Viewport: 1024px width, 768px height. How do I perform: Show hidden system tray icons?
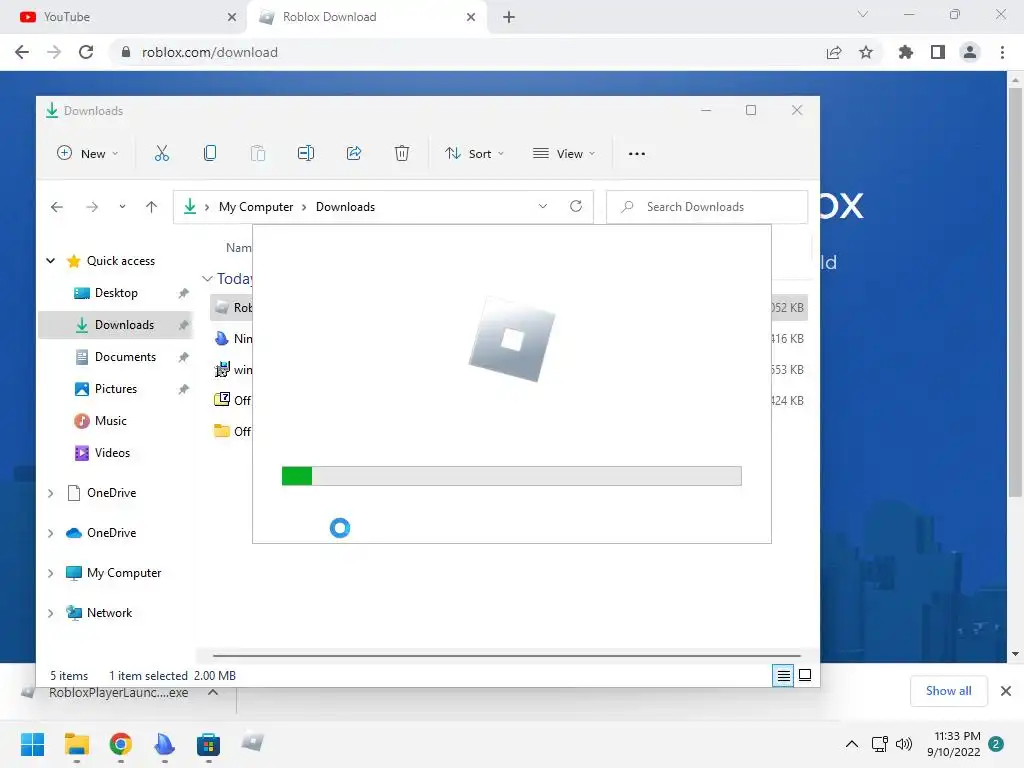click(x=852, y=744)
